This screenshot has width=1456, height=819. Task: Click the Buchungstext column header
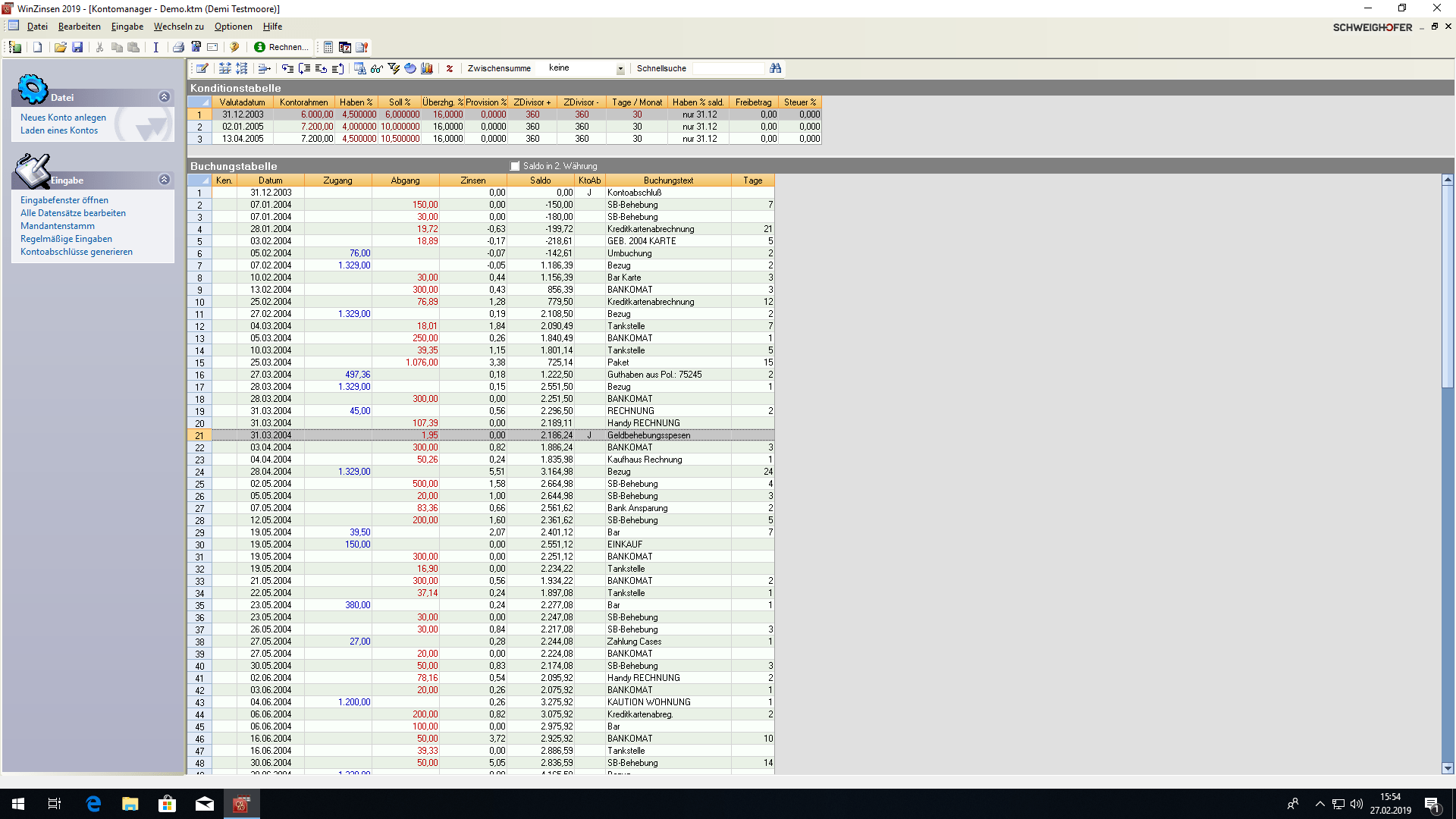[668, 180]
